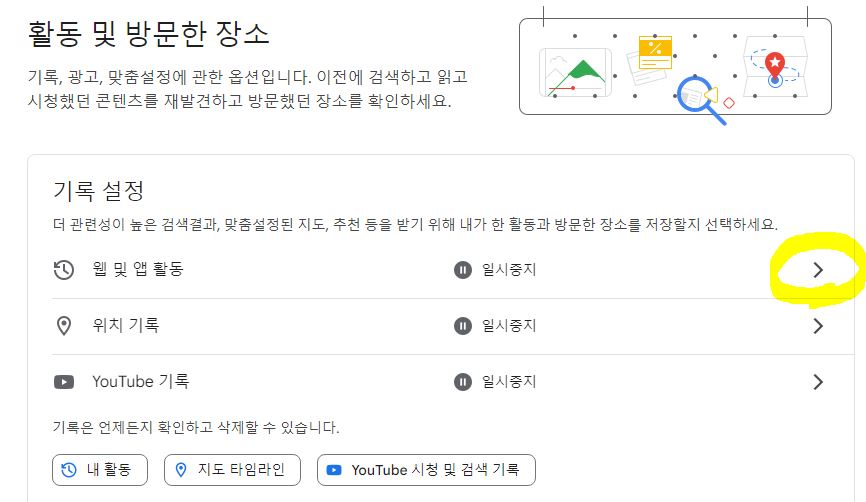Click the activity illustration banner image

[675, 66]
